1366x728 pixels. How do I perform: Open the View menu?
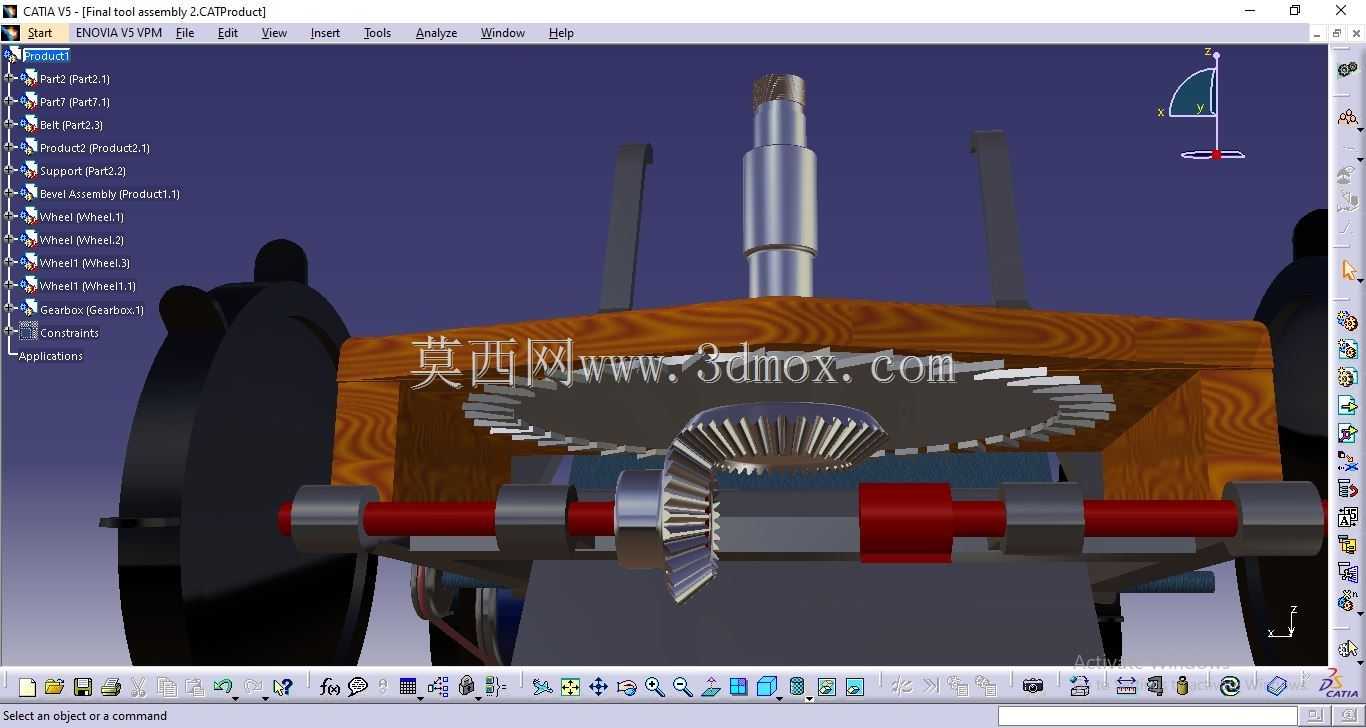coord(274,33)
